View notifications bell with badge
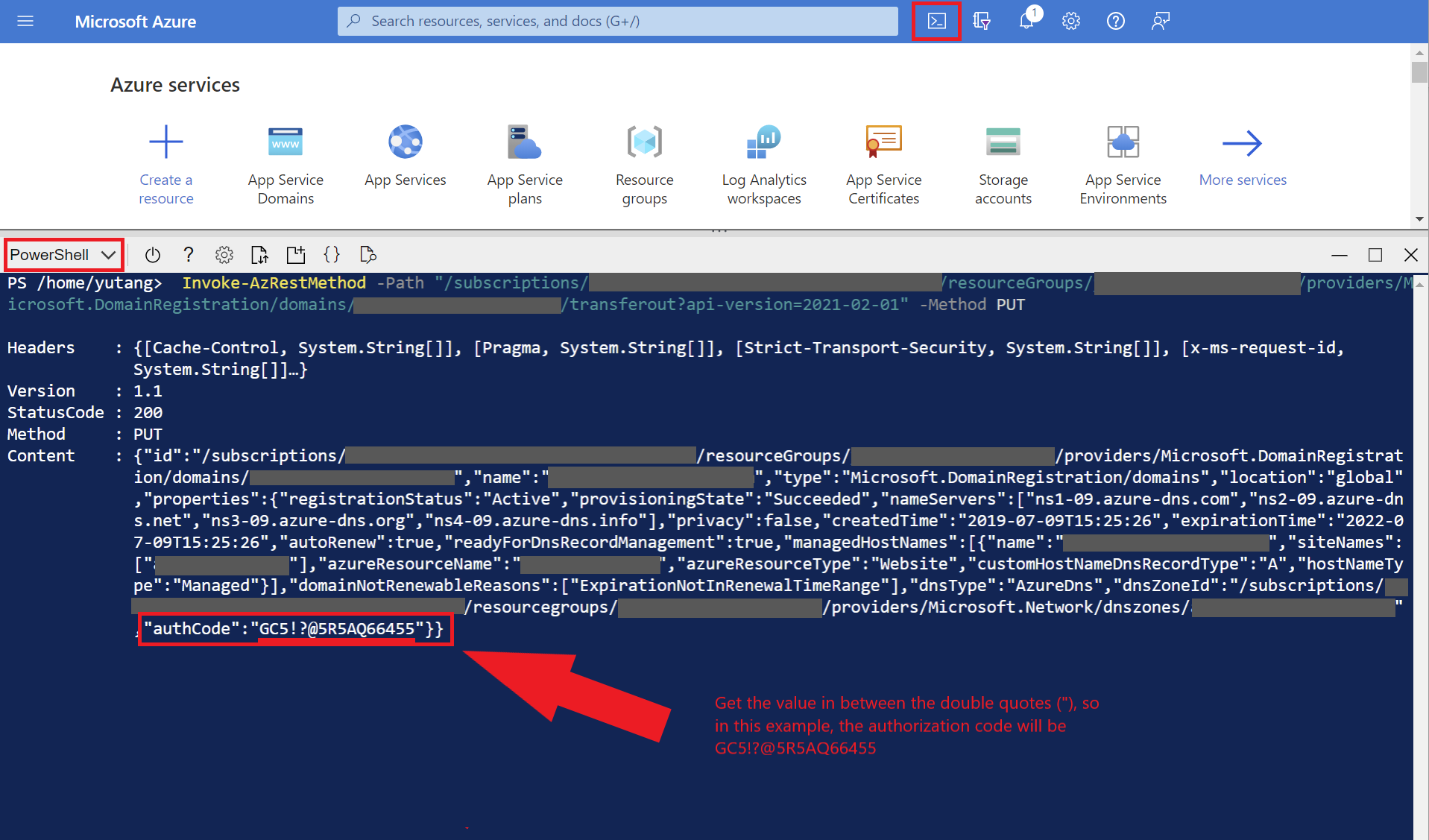Image resolution: width=1429 pixels, height=840 pixels. [x=1026, y=21]
